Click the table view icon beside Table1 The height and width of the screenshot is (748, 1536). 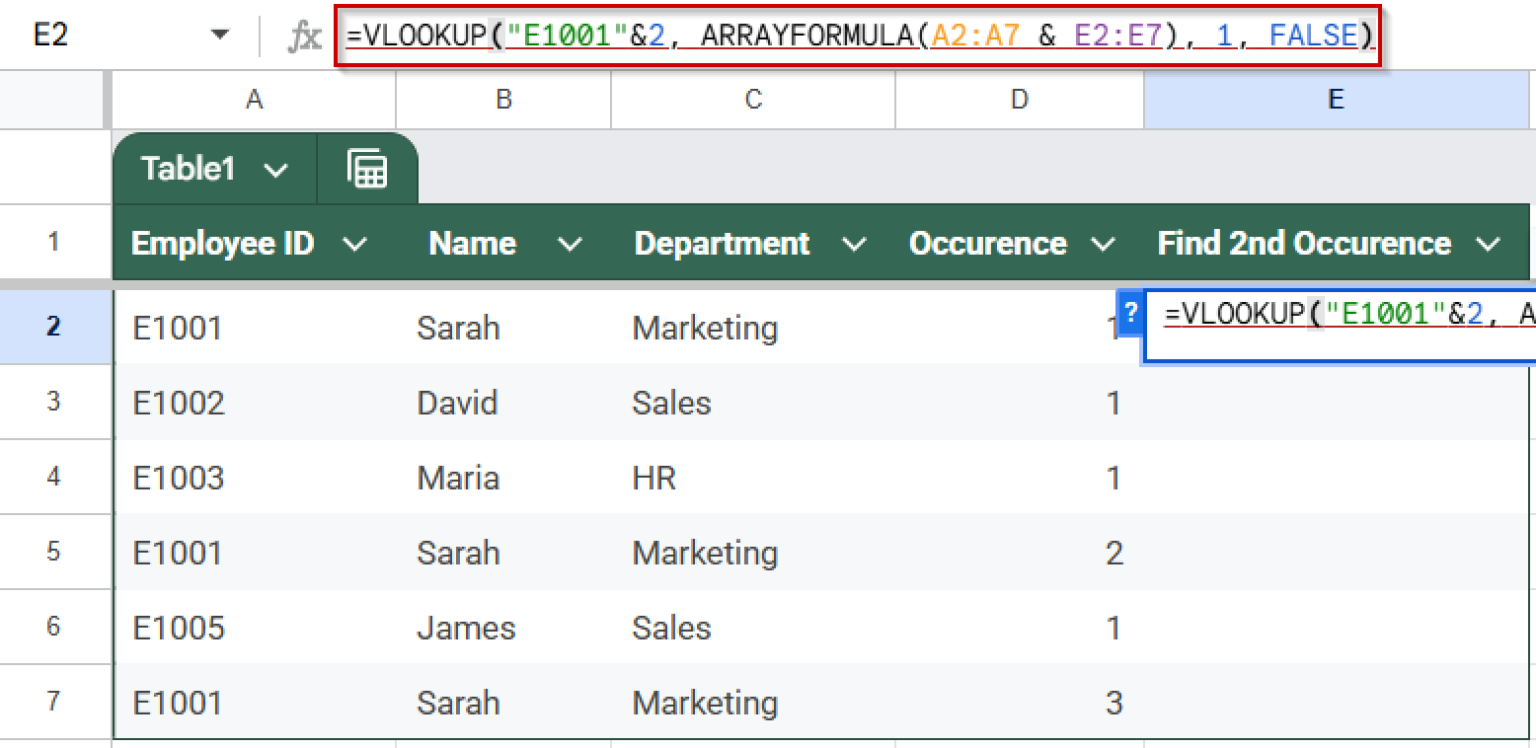tap(368, 168)
